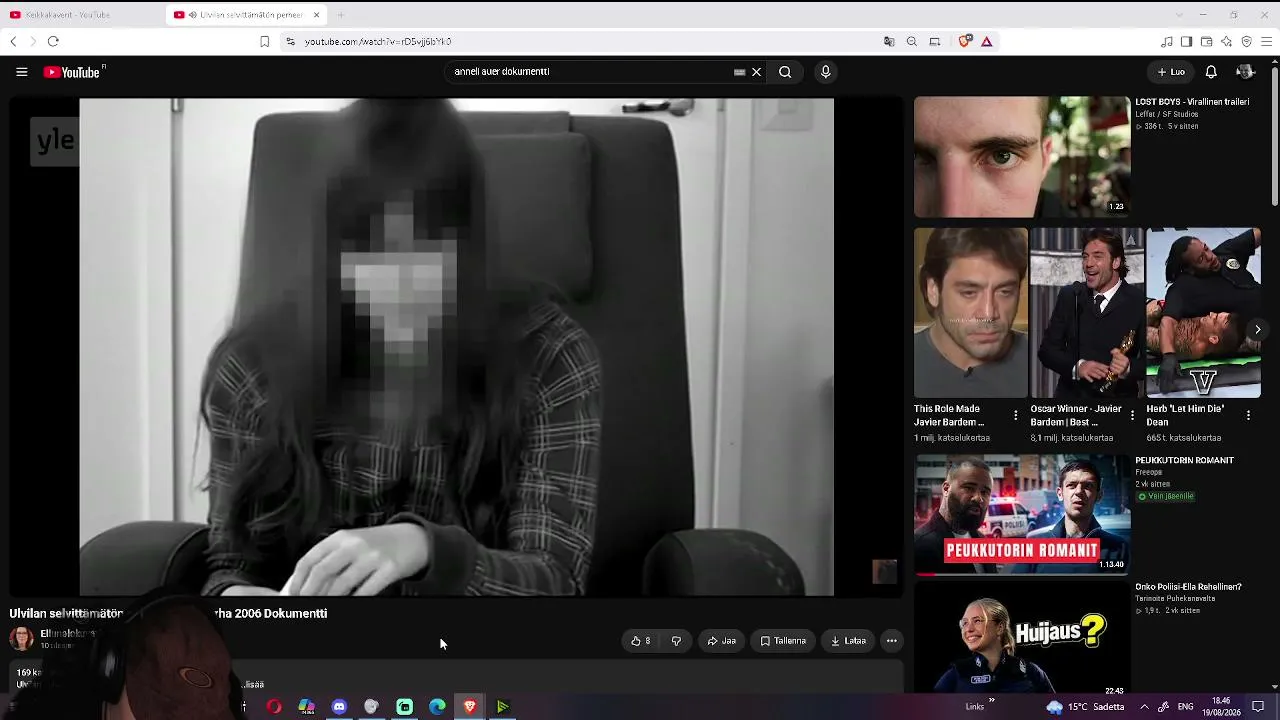Open Microsoft Edge from the taskbar

click(437, 707)
